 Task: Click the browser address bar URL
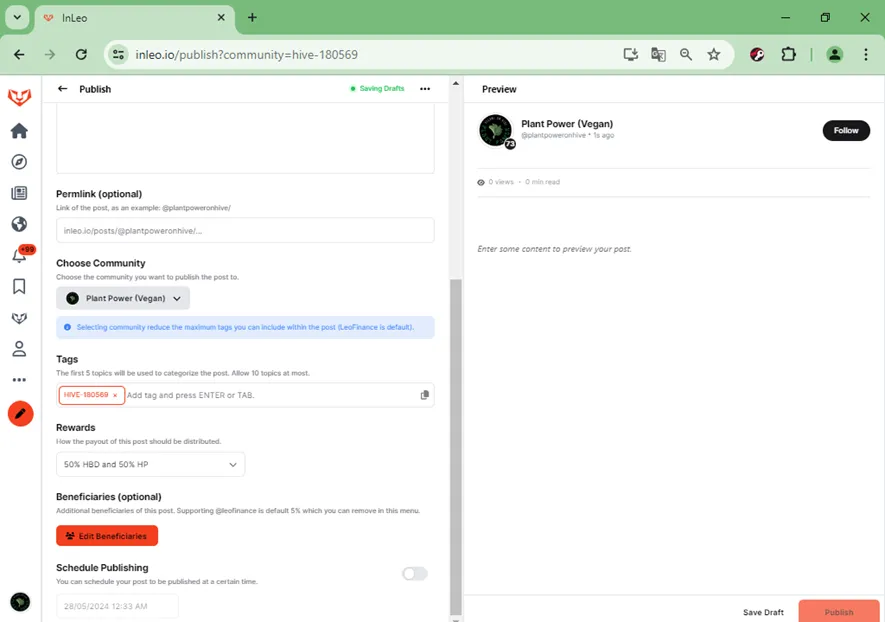pyautogui.click(x=247, y=54)
